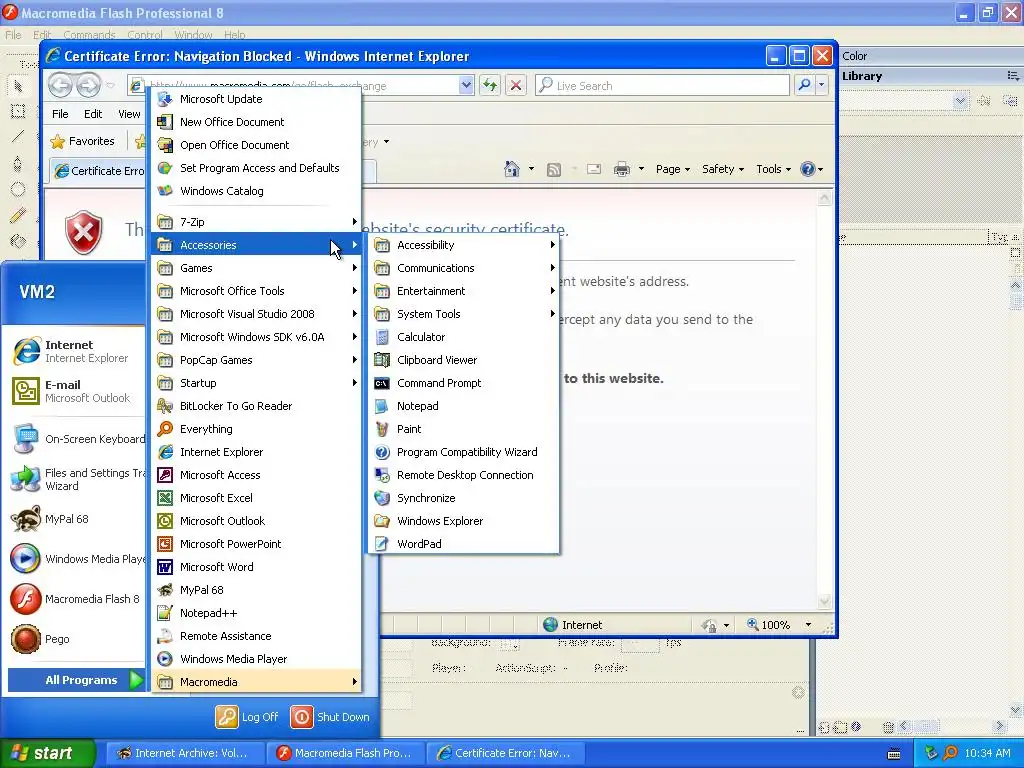Select Certificate Error tab in IE
This screenshot has height=768, width=1024.
(x=99, y=170)
